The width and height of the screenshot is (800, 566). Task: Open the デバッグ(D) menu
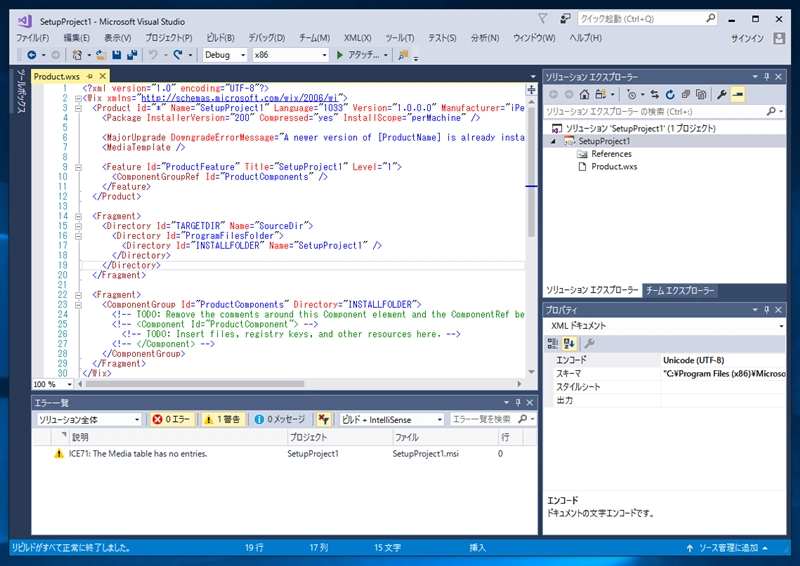tap(266, 38)
